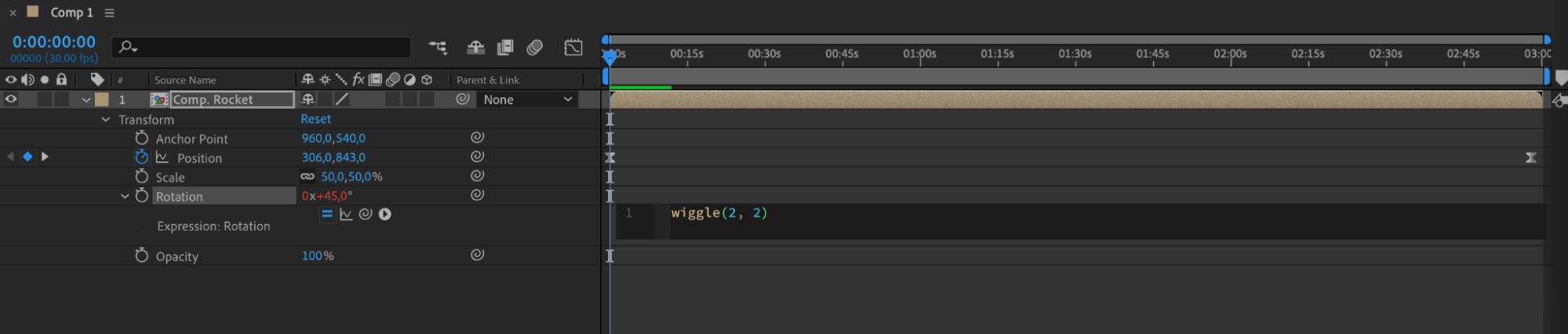Collapse the Rotation property expander

(125, 196)
